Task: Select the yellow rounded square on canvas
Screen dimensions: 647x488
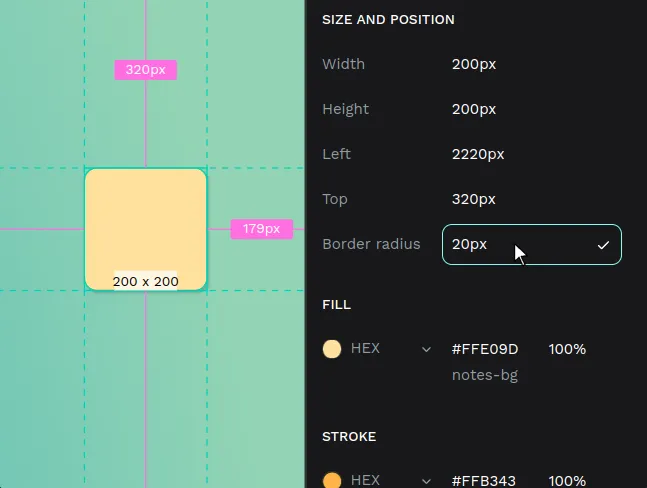Action: (x=146, y=220)
